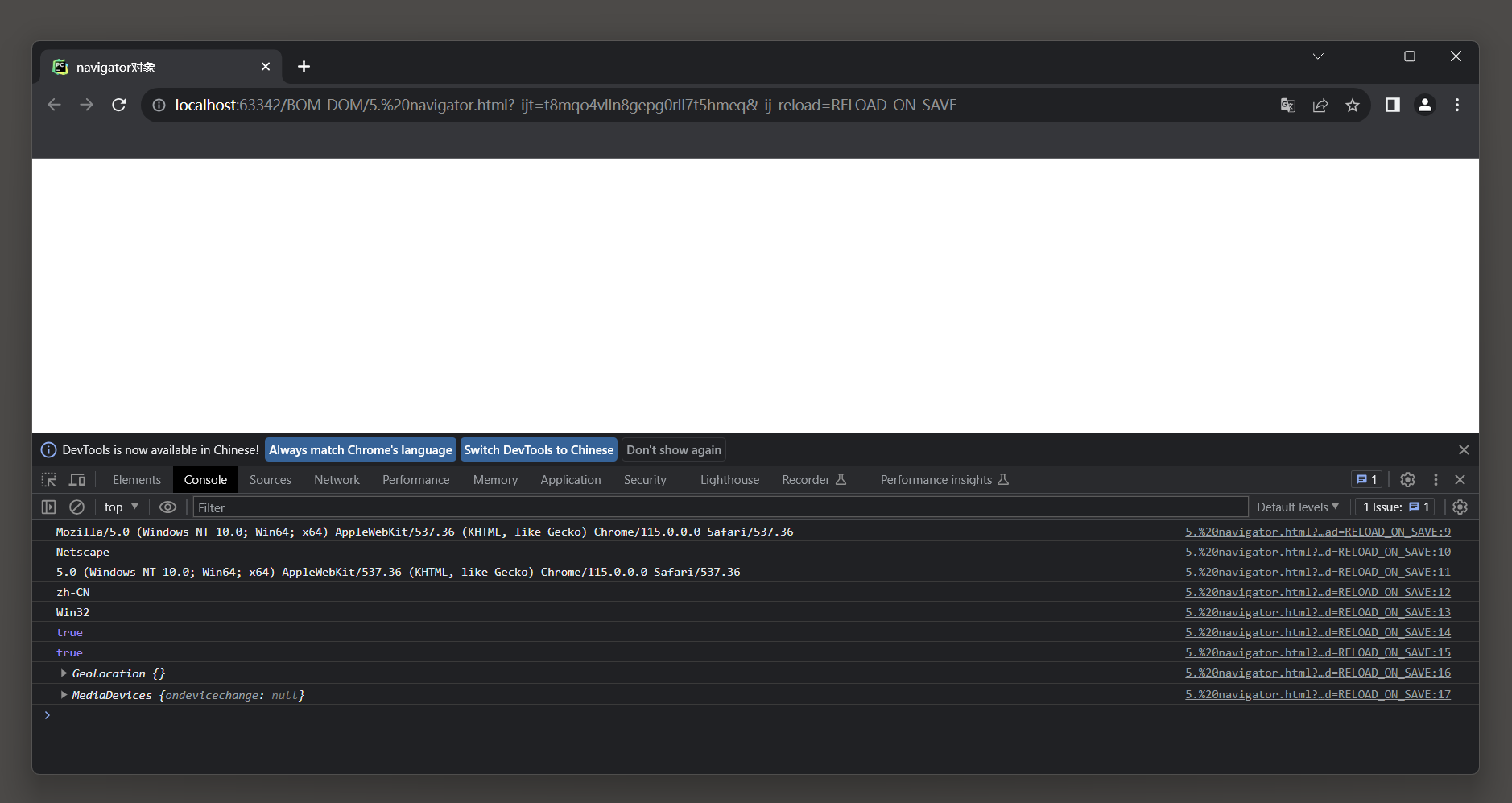Bookmark this tab with the star
Image resolution: width=1512 pixels, height=803 pixels.
click(1353, 106)
